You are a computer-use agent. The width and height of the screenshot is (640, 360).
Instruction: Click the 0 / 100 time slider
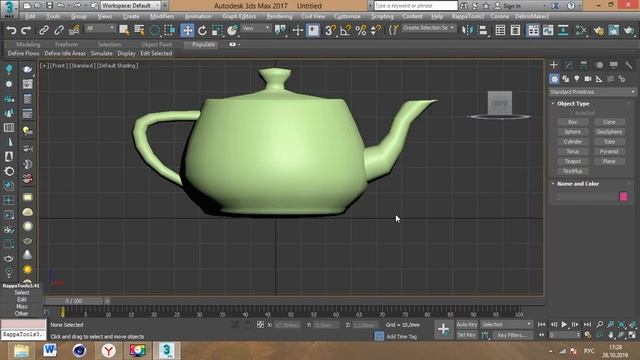click(74, 301)
